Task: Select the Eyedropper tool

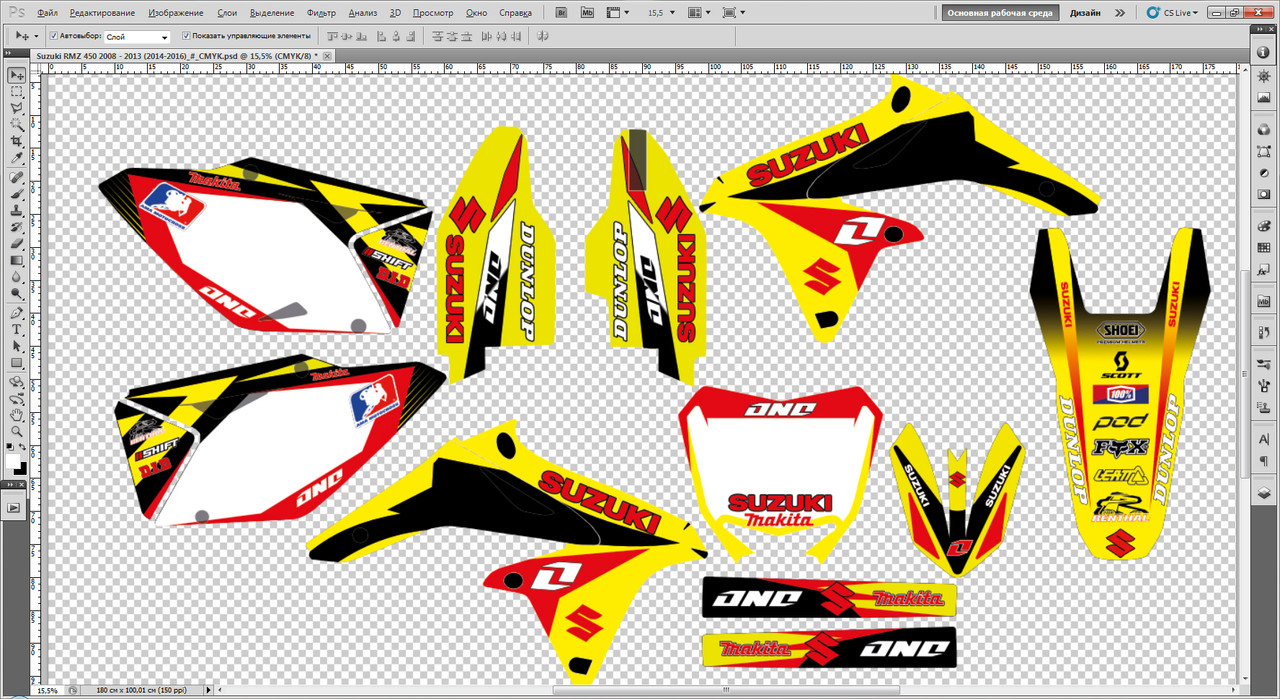Action: click(x=17, y=160)
